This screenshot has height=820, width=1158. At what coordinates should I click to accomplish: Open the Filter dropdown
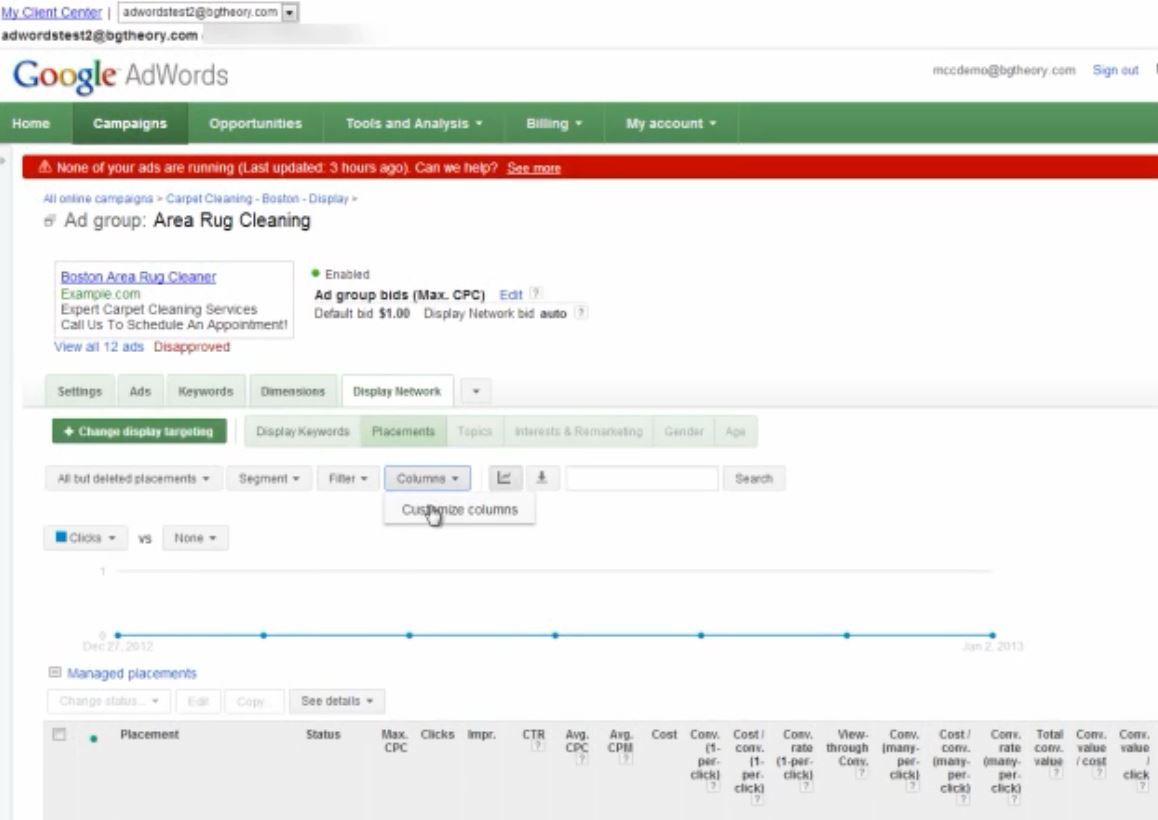click(348, 479)
